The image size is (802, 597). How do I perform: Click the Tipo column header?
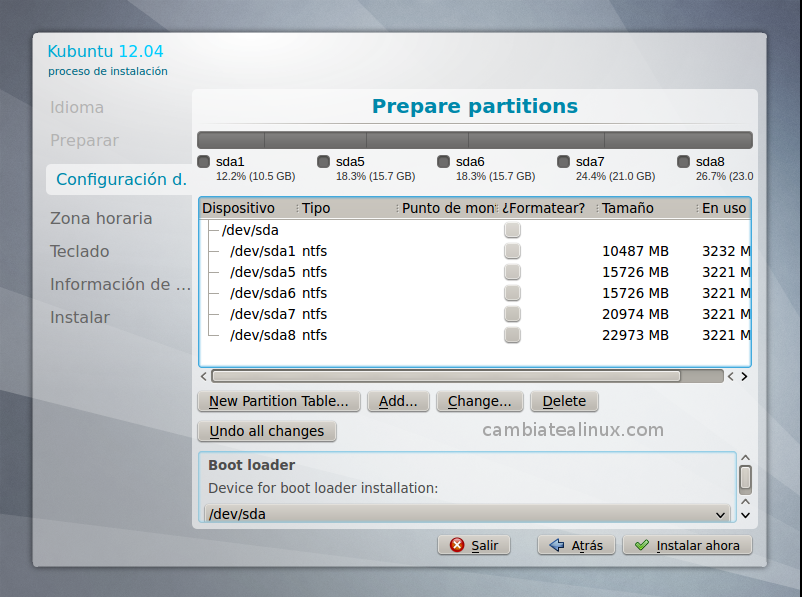348,208
